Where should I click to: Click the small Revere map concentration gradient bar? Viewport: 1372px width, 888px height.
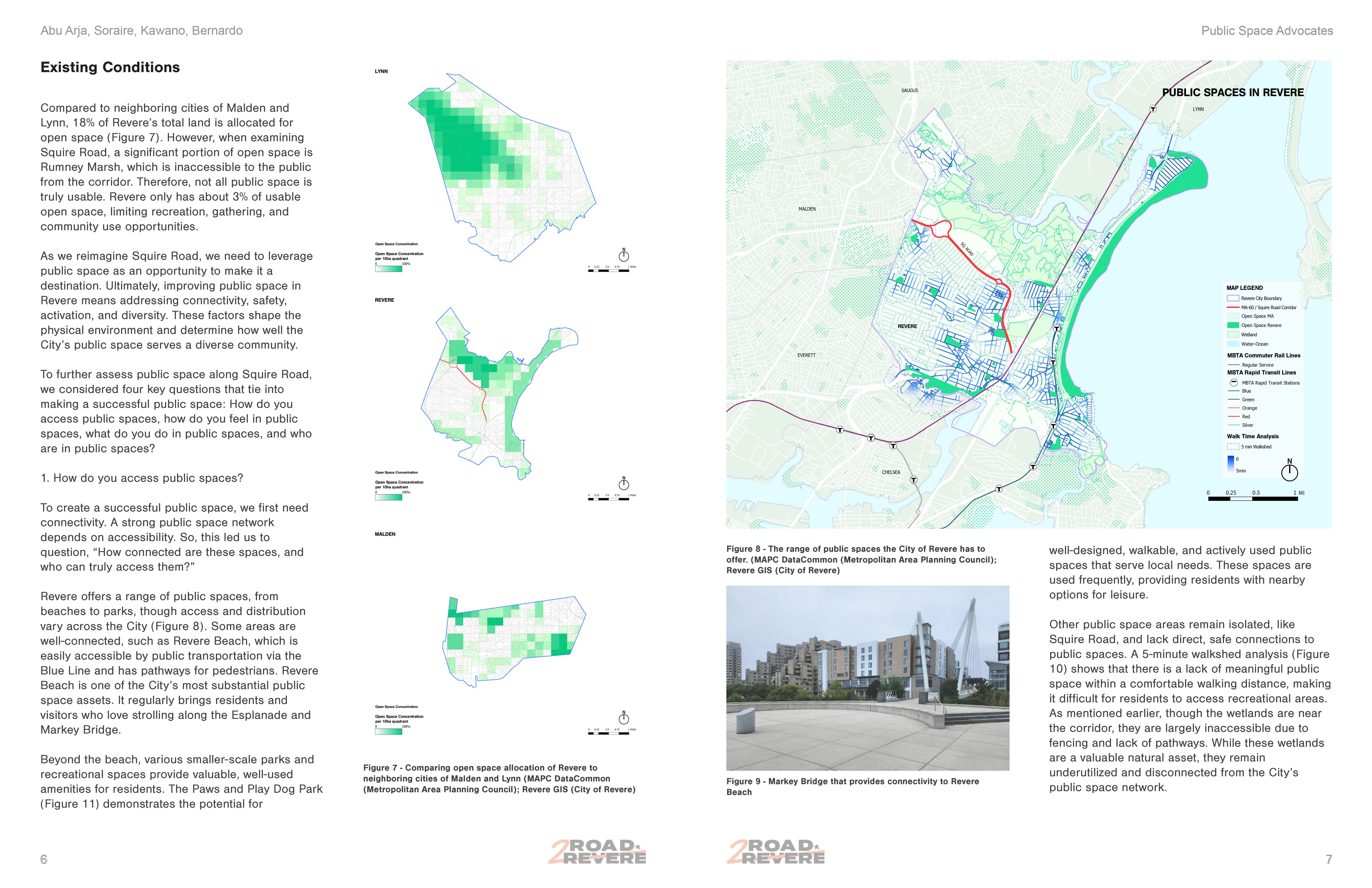388,497
